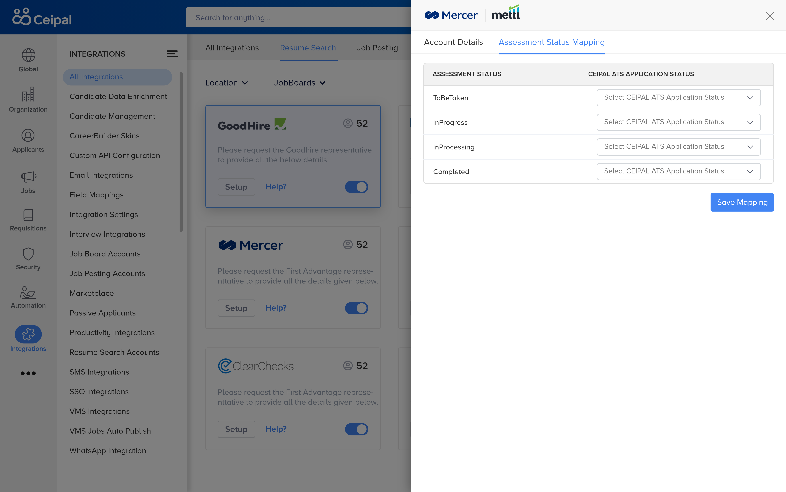The image size is (786, 492).
Task: Open Integration Settings menu item
Action: click(x=104, y=214)
